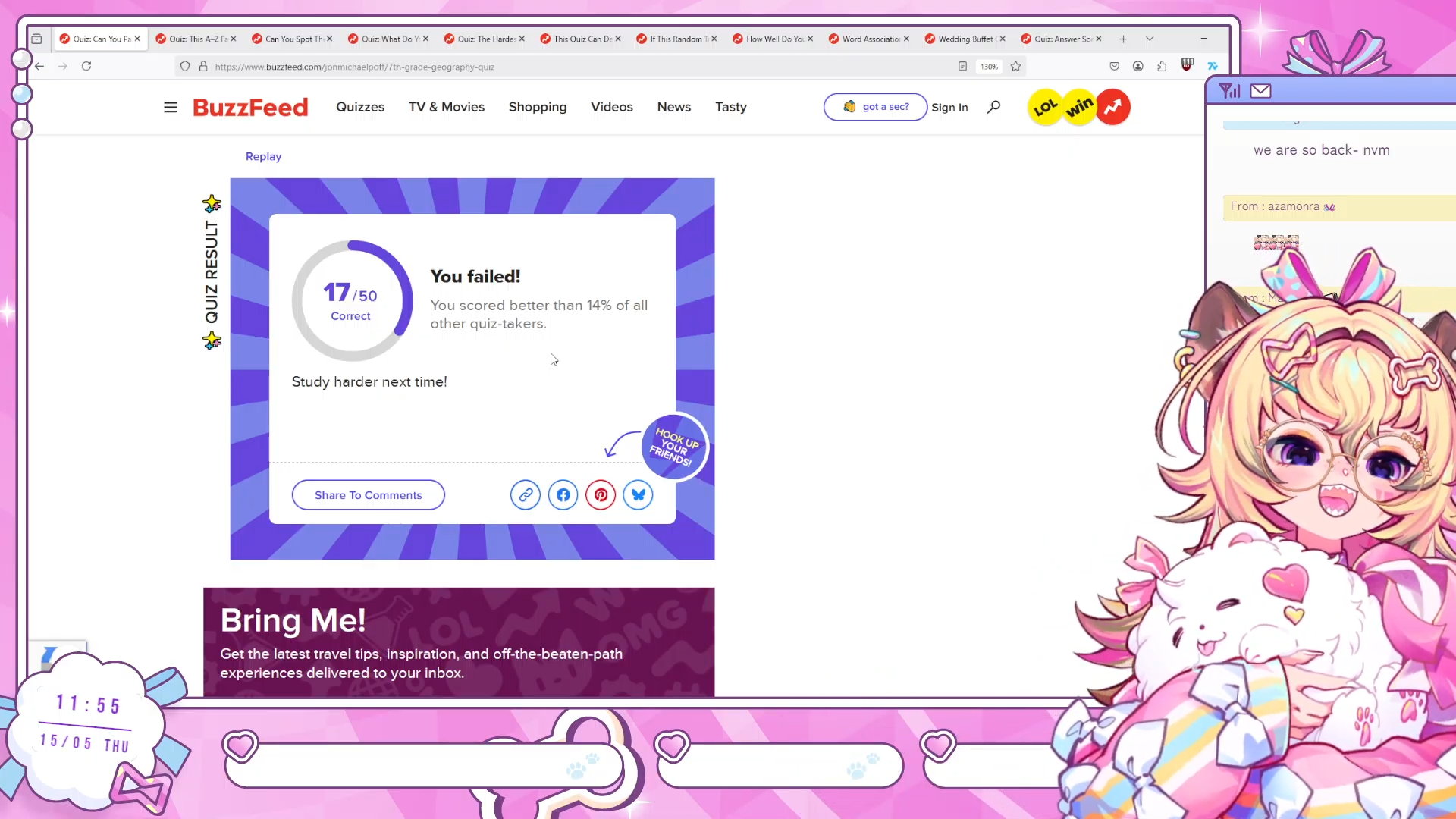Open the browser extensions menu icon
Screen dimensions: 1456x819
tap(1162, 67)
